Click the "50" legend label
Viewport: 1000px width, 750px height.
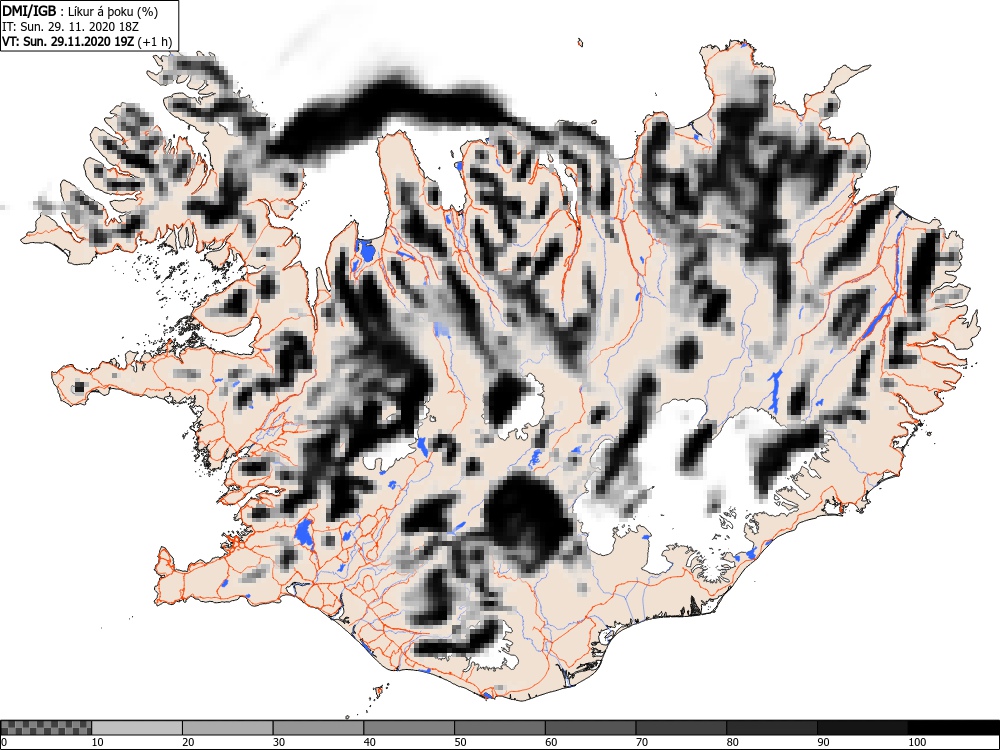click(460, 742)
